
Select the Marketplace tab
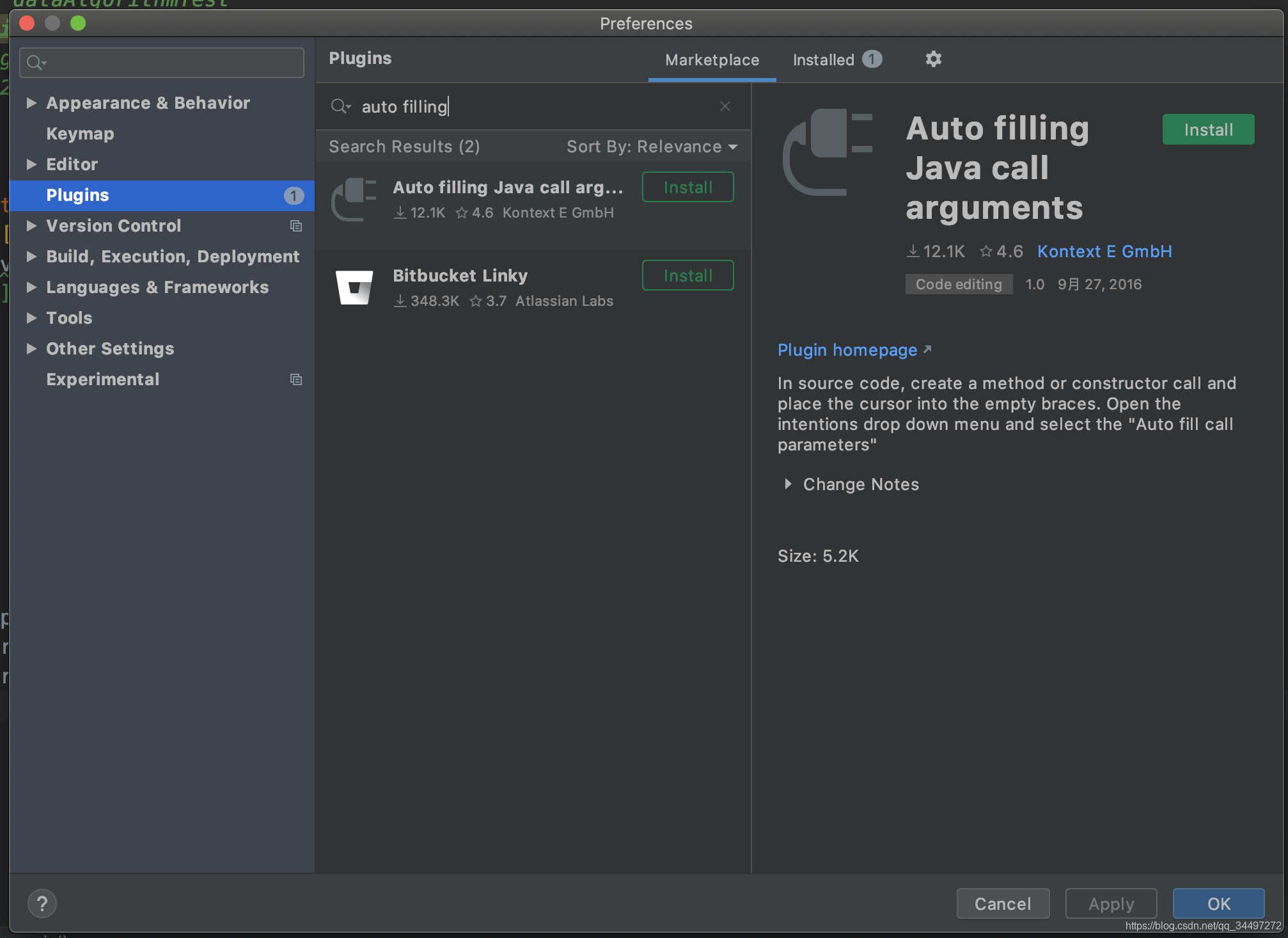click(x=712, y=60)
